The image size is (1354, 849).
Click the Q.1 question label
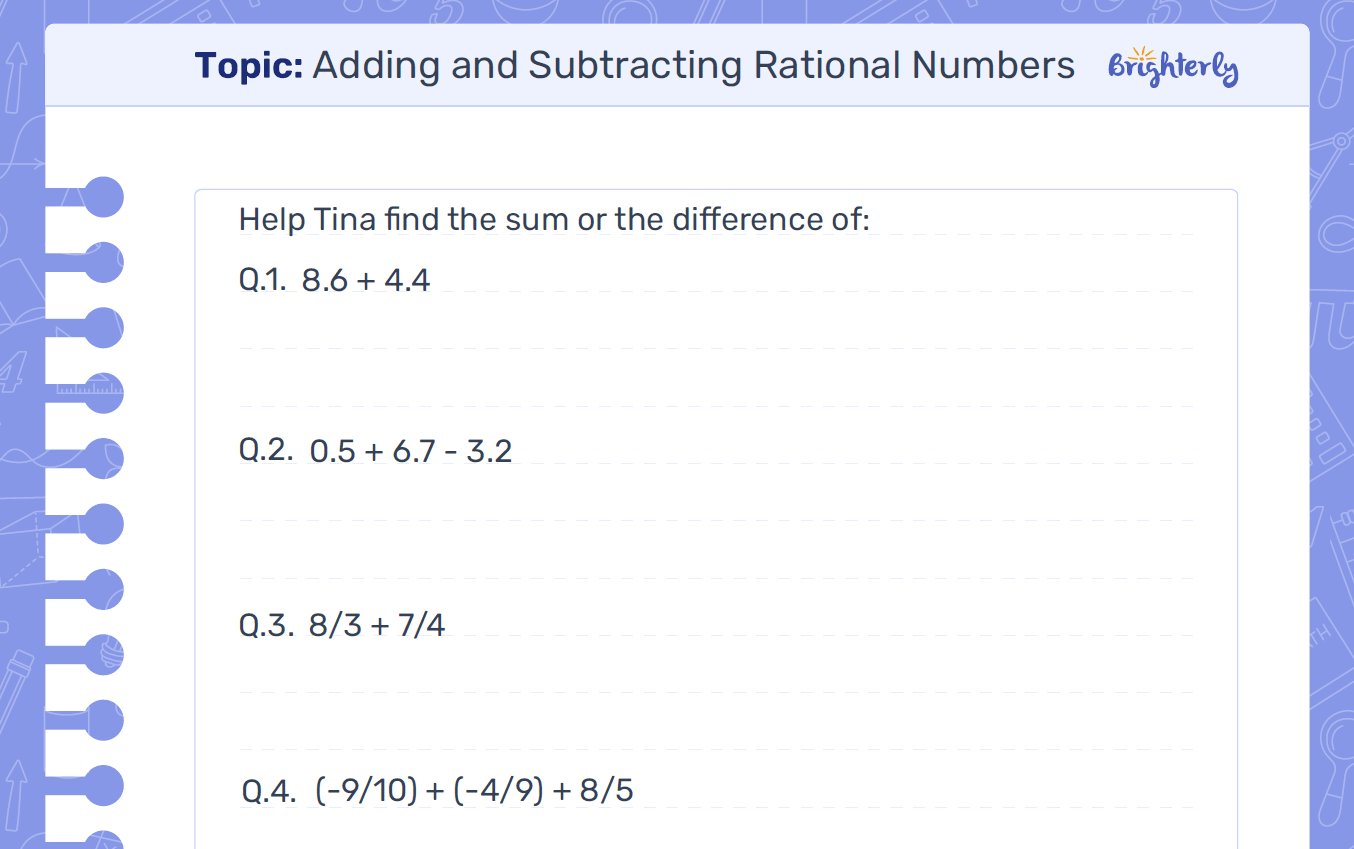(262, 280)
